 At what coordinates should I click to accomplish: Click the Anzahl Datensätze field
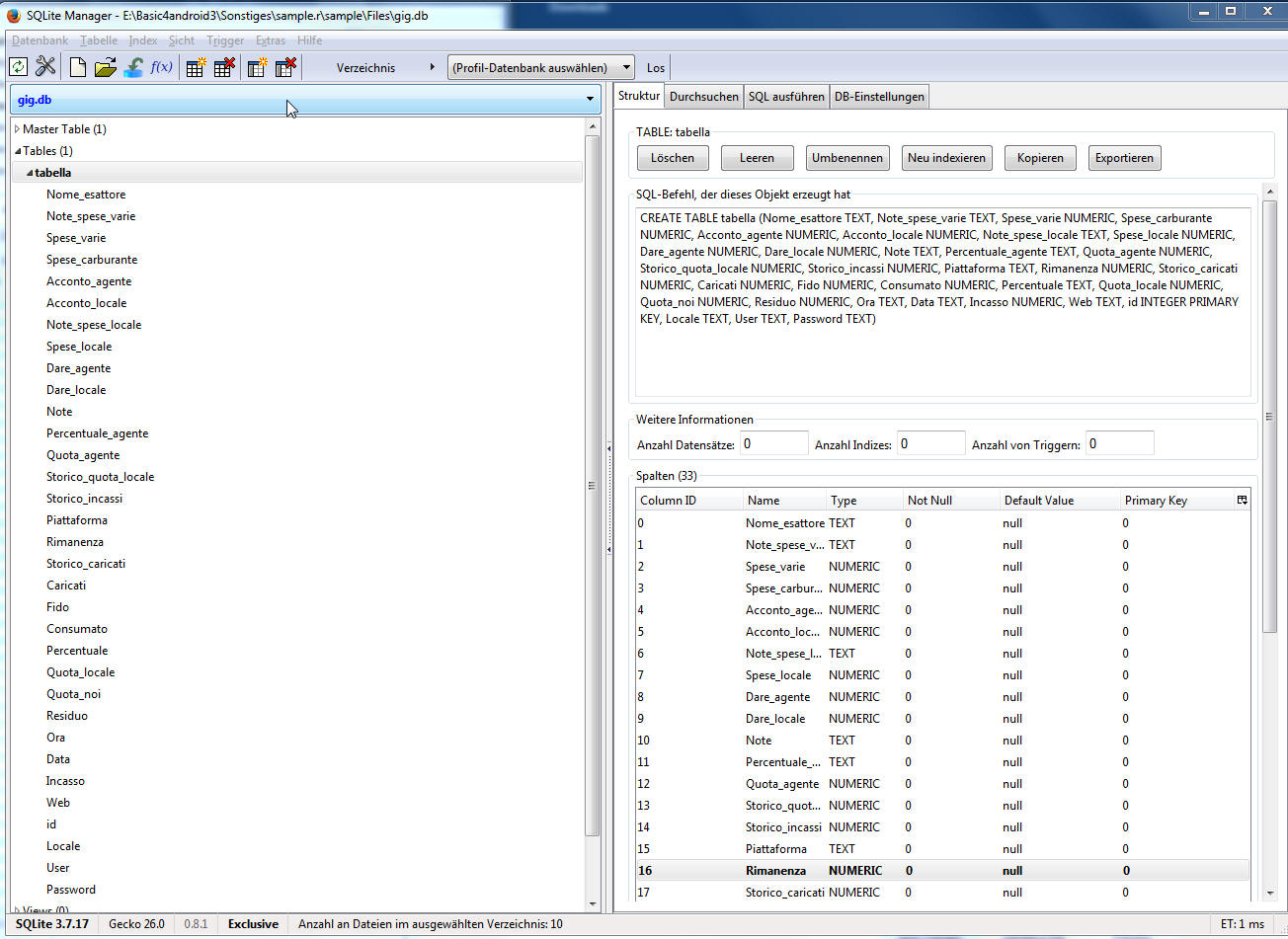[773, 444]
